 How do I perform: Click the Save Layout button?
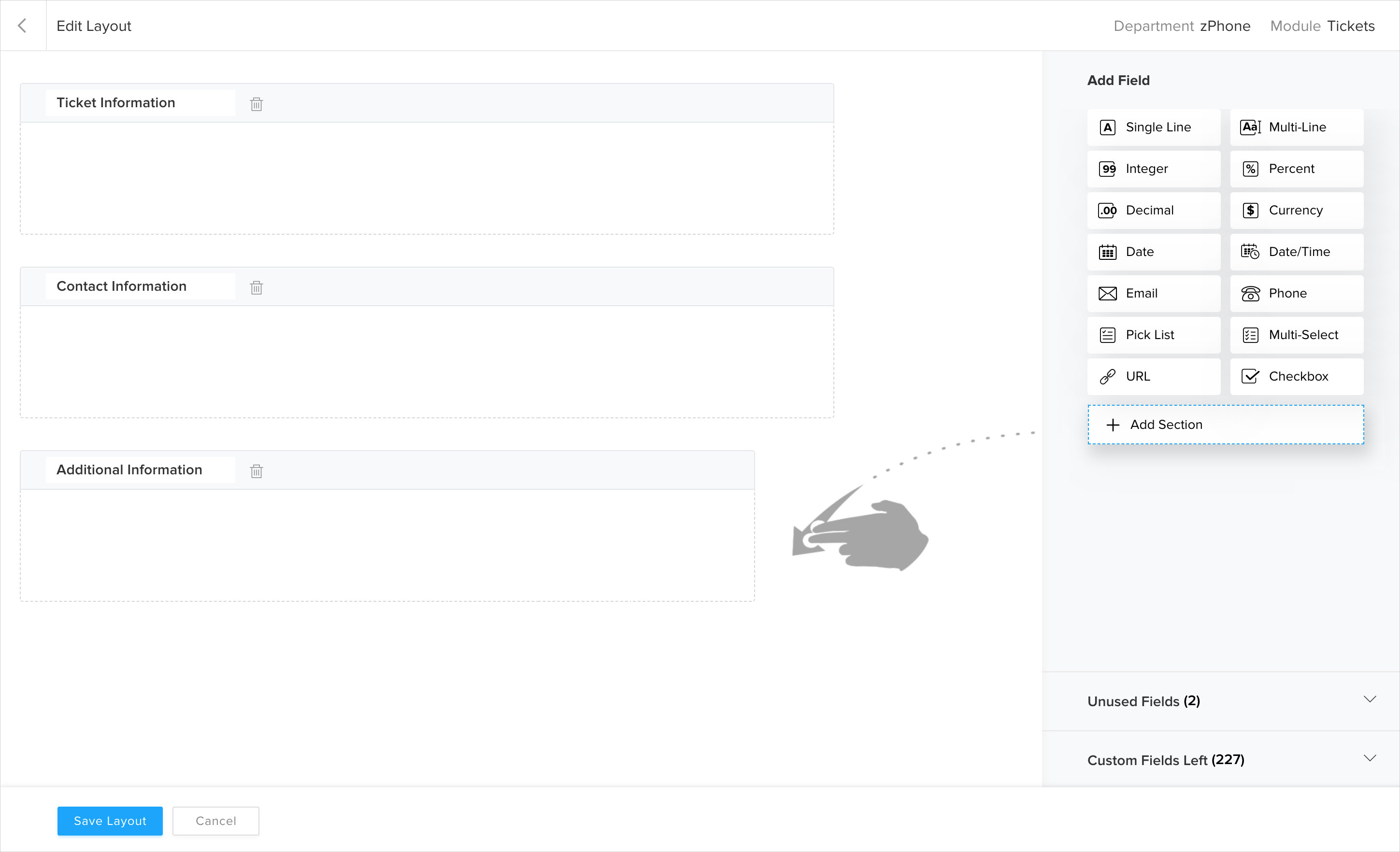click(x=110, y=820)
